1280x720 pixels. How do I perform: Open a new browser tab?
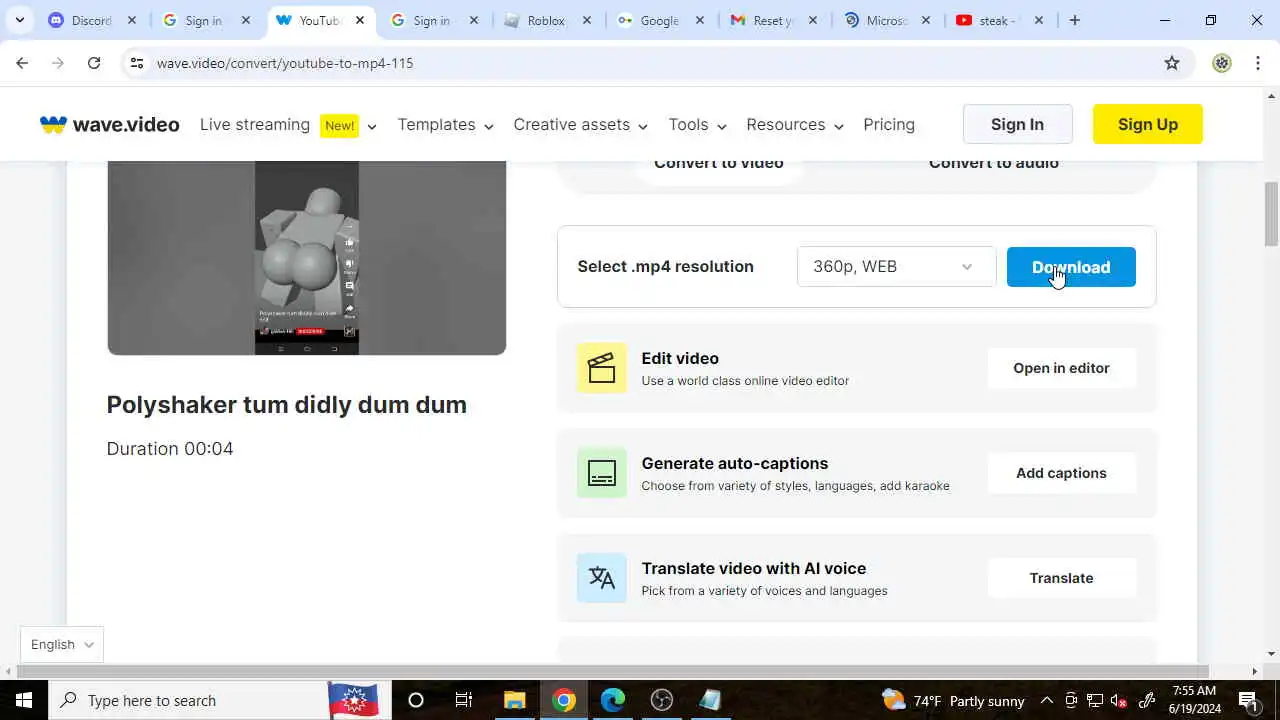1075,20
